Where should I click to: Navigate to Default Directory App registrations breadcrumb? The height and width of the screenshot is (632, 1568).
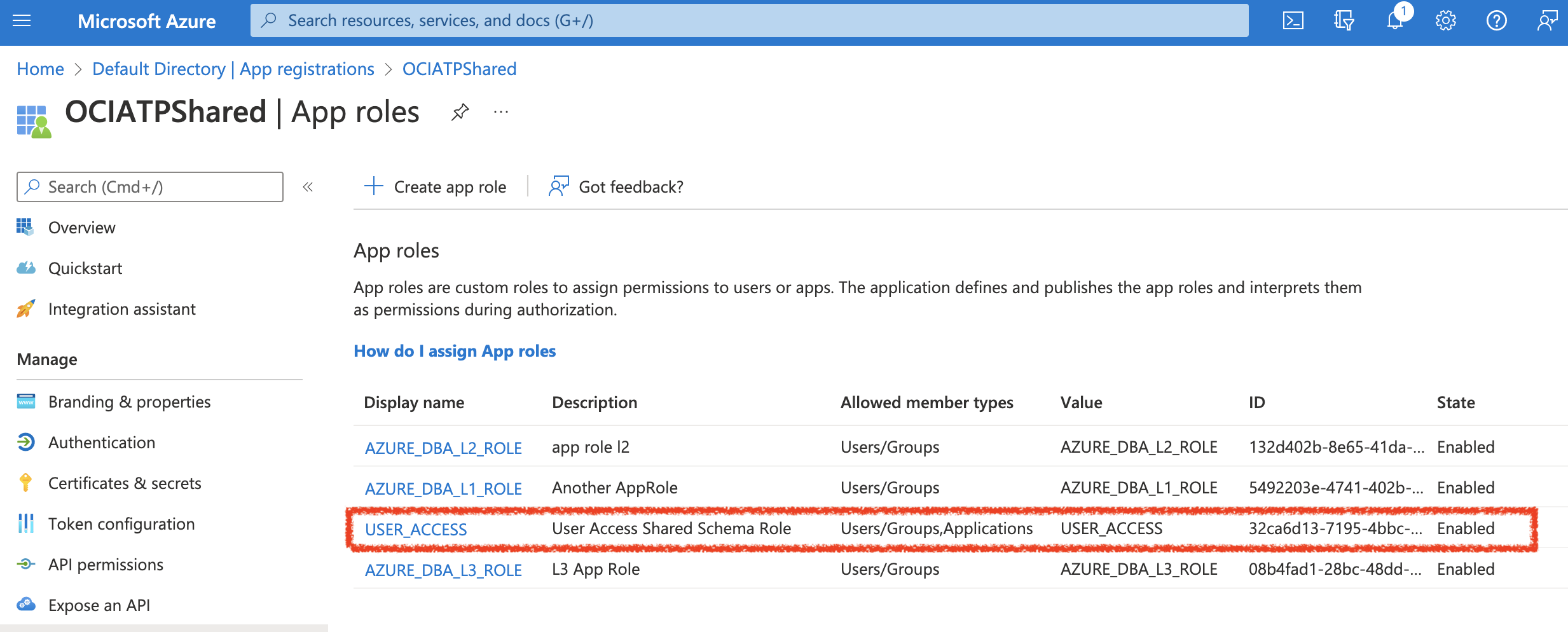coord(233,69)
